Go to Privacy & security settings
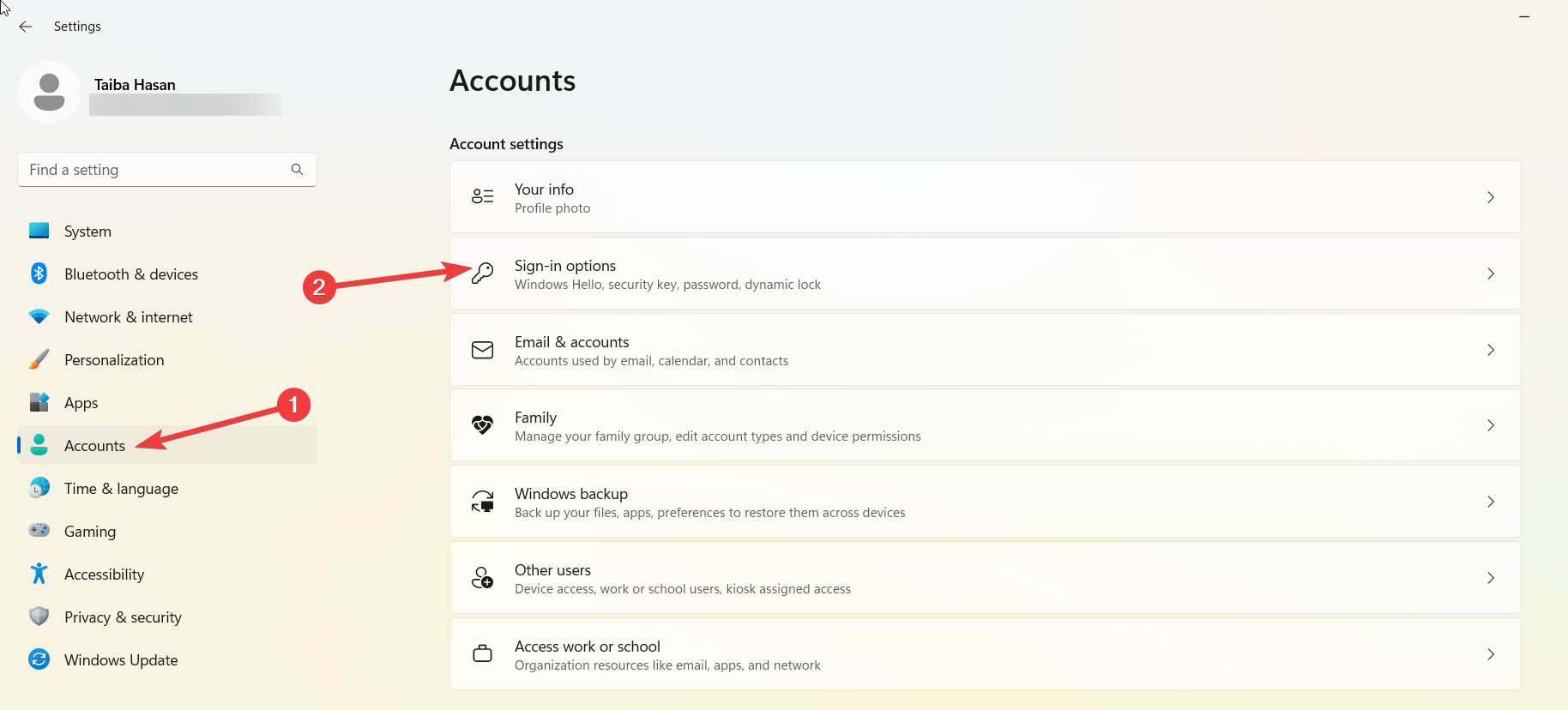This screenshot has width=1568, height=710. click(123, 617)
